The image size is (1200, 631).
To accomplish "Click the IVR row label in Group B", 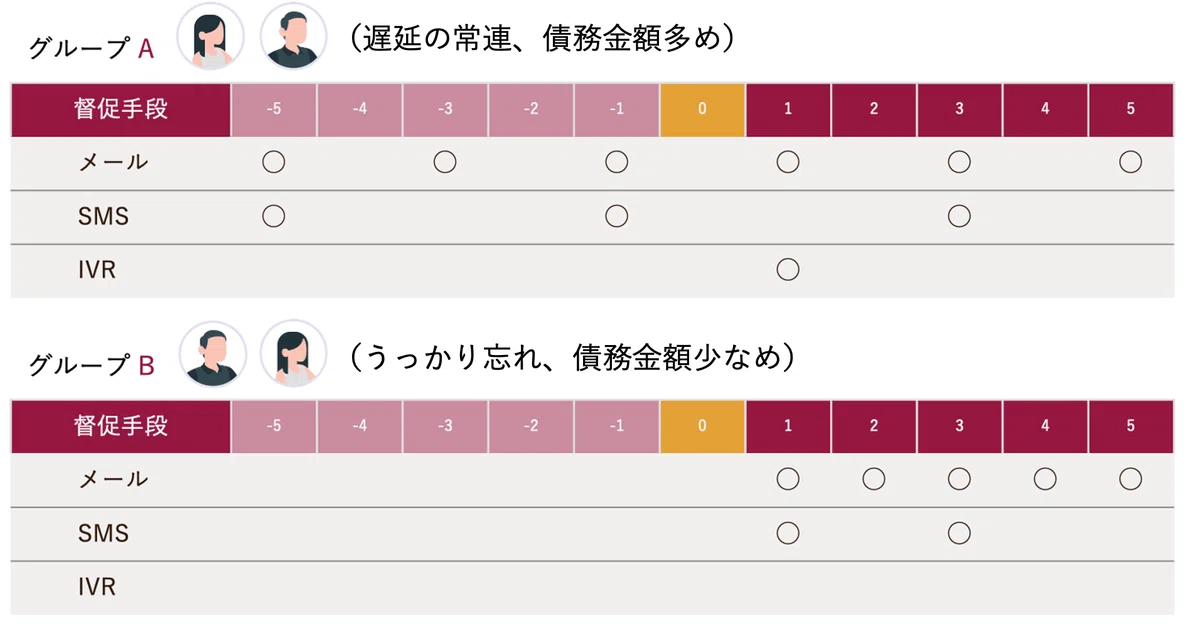I will pyautogui.click(x=97, y=587).
